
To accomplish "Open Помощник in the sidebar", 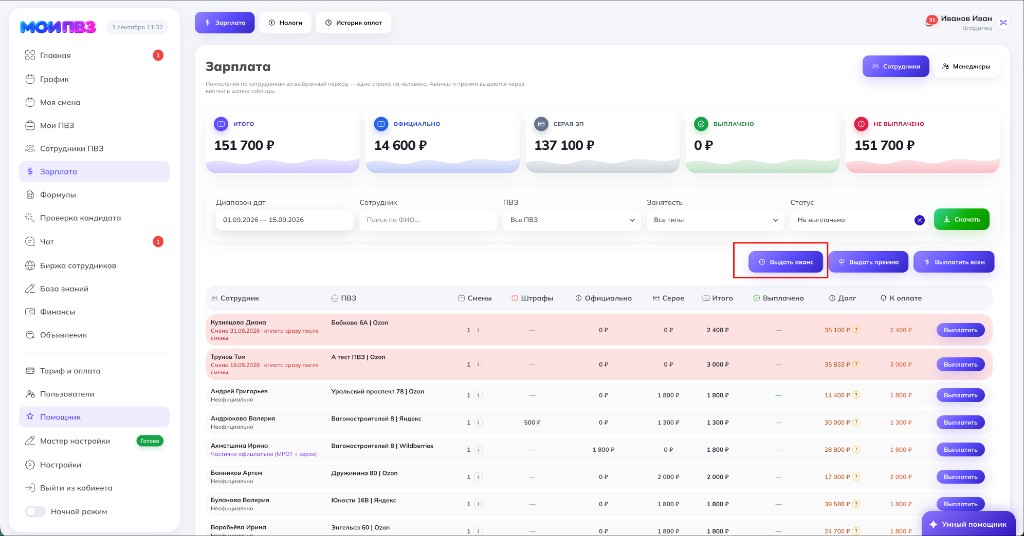I will point(94,417).
